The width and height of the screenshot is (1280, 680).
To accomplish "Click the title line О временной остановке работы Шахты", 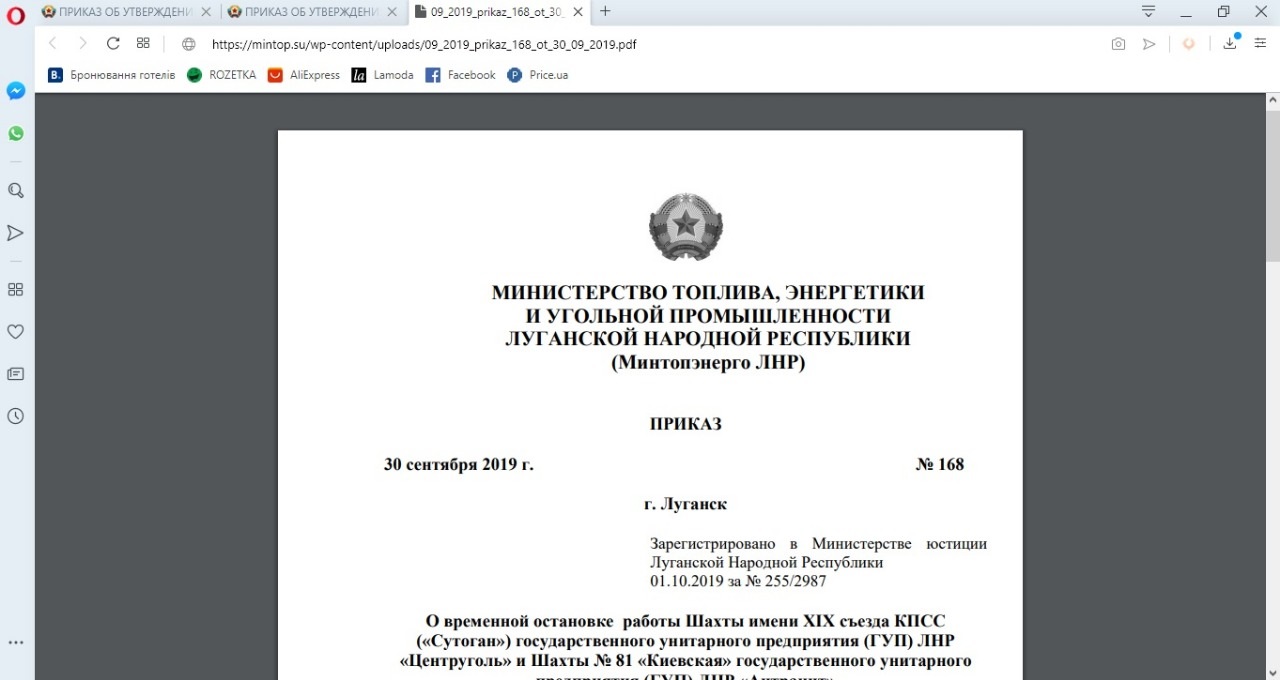I will 685,621.
